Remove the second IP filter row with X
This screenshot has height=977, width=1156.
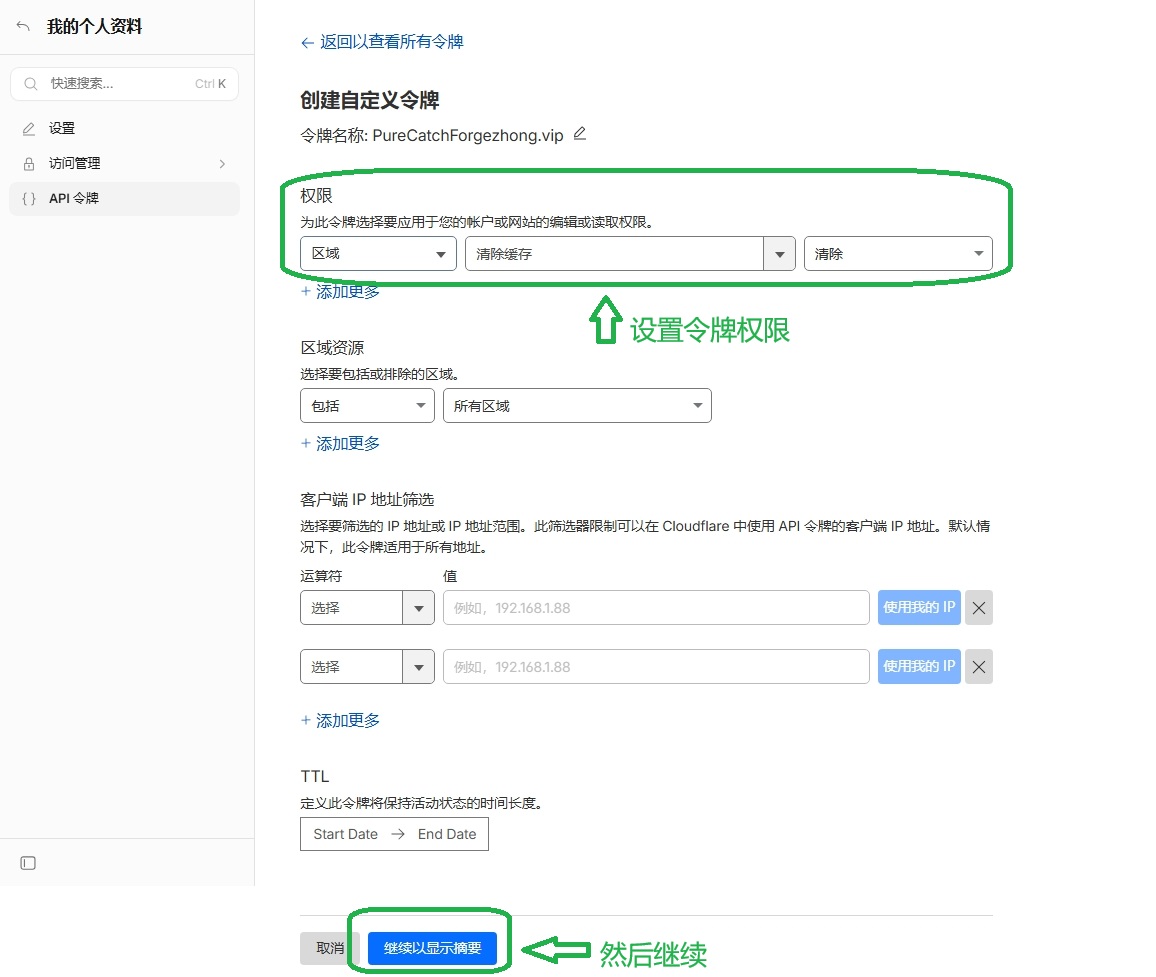click(979, 667)
